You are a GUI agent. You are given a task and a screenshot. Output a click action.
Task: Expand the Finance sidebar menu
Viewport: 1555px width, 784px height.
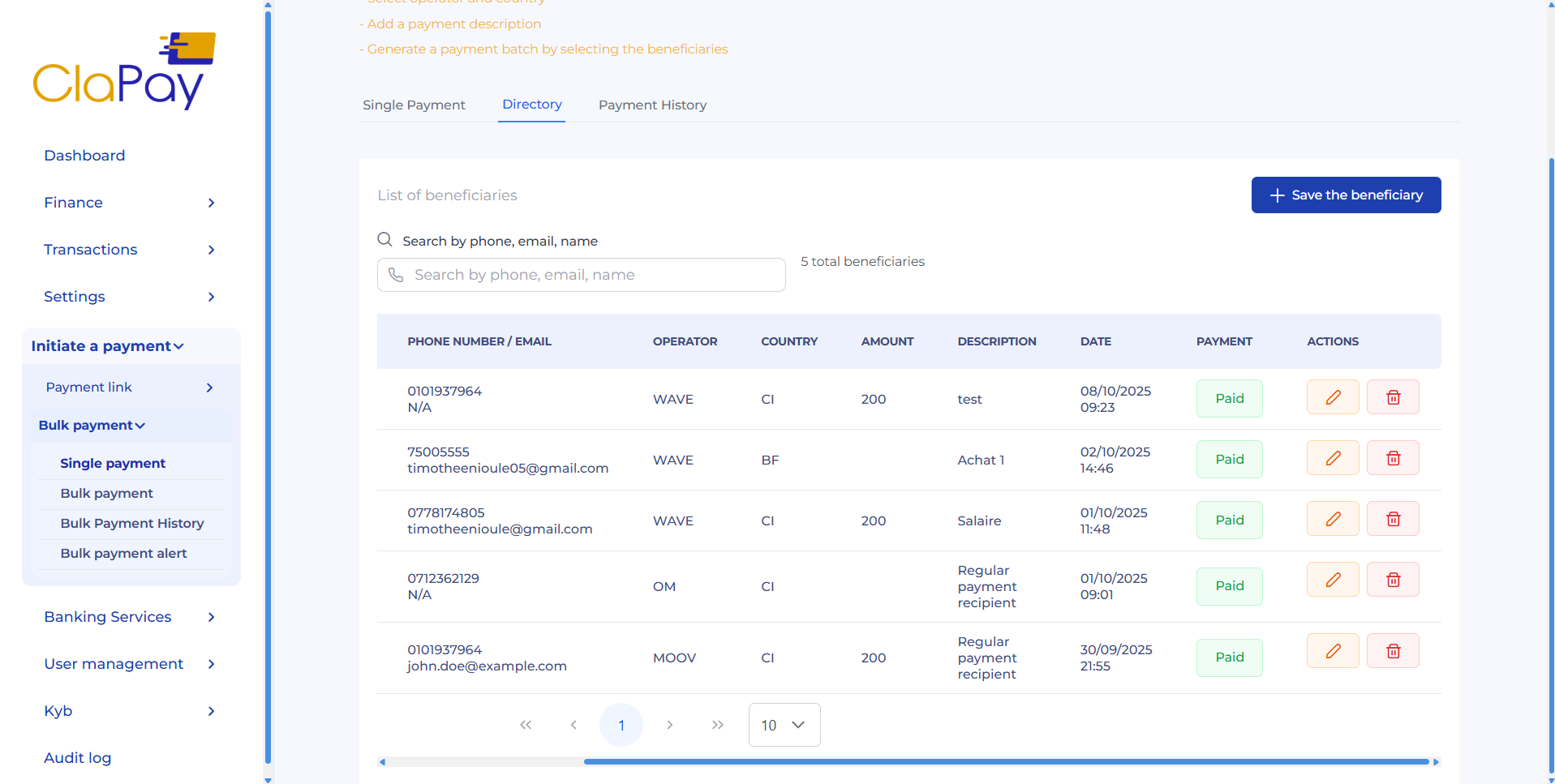pos(130,203)
